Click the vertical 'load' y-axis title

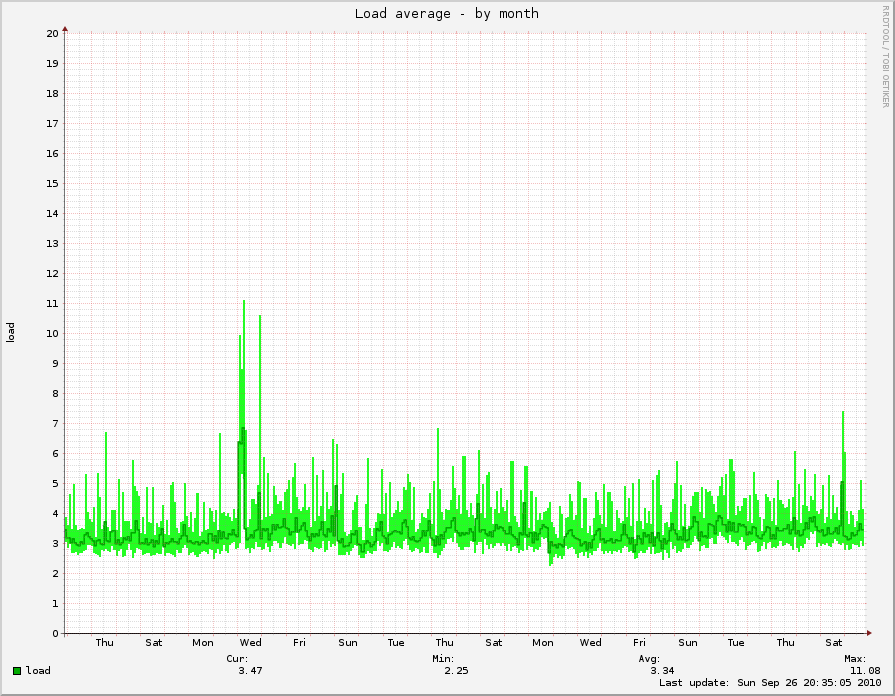point(10,332)
